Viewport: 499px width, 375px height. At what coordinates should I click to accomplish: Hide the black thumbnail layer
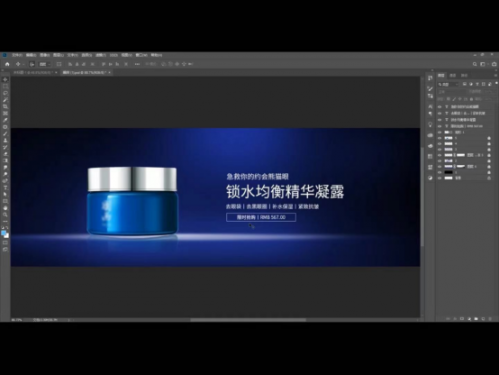pyautogui.click(x=440, y=172)
